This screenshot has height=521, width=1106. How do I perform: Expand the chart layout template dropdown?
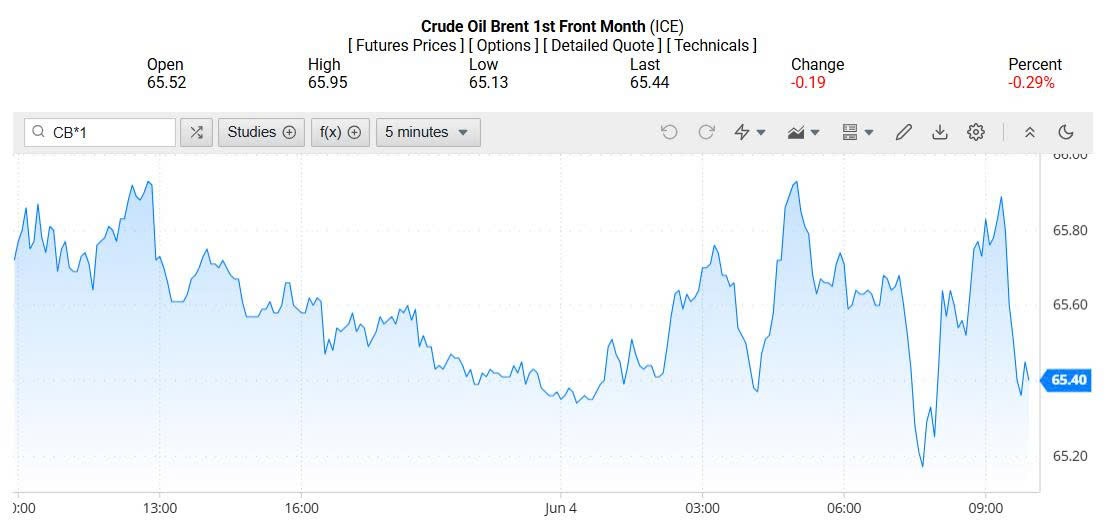858,132
